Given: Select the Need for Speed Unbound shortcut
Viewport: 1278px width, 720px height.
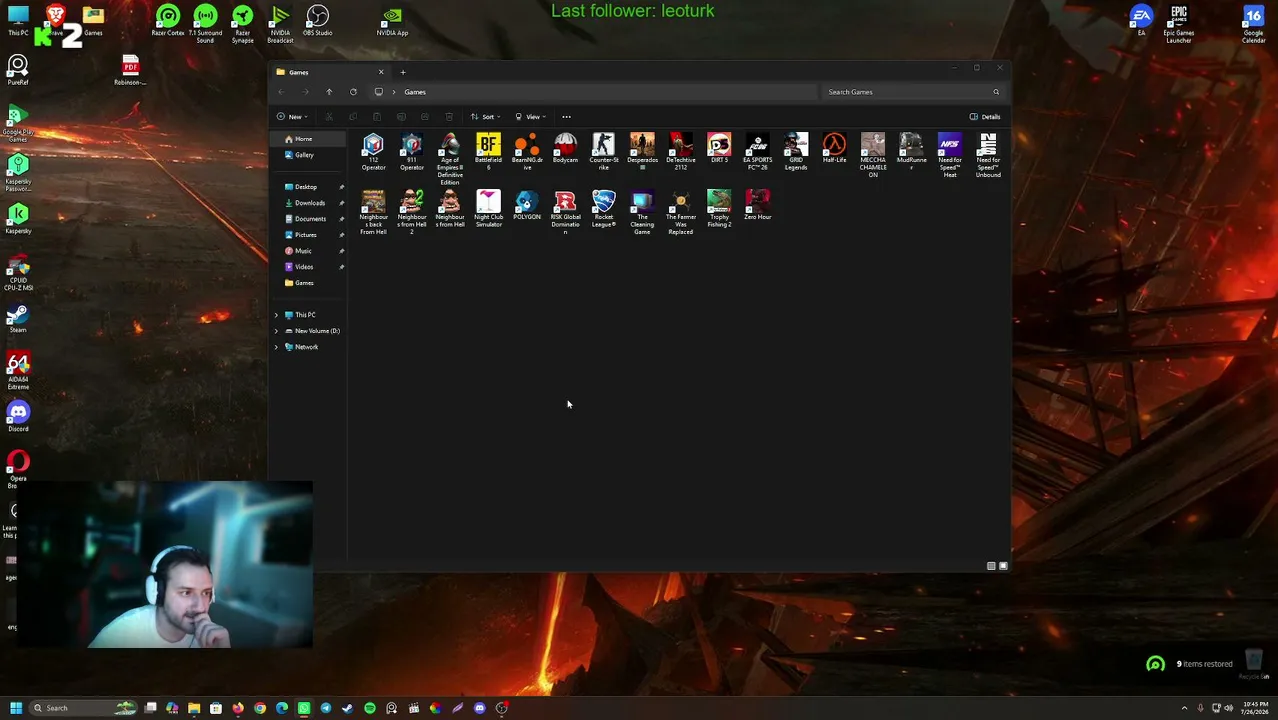Looking at the screenshot, I should [988, 156].
